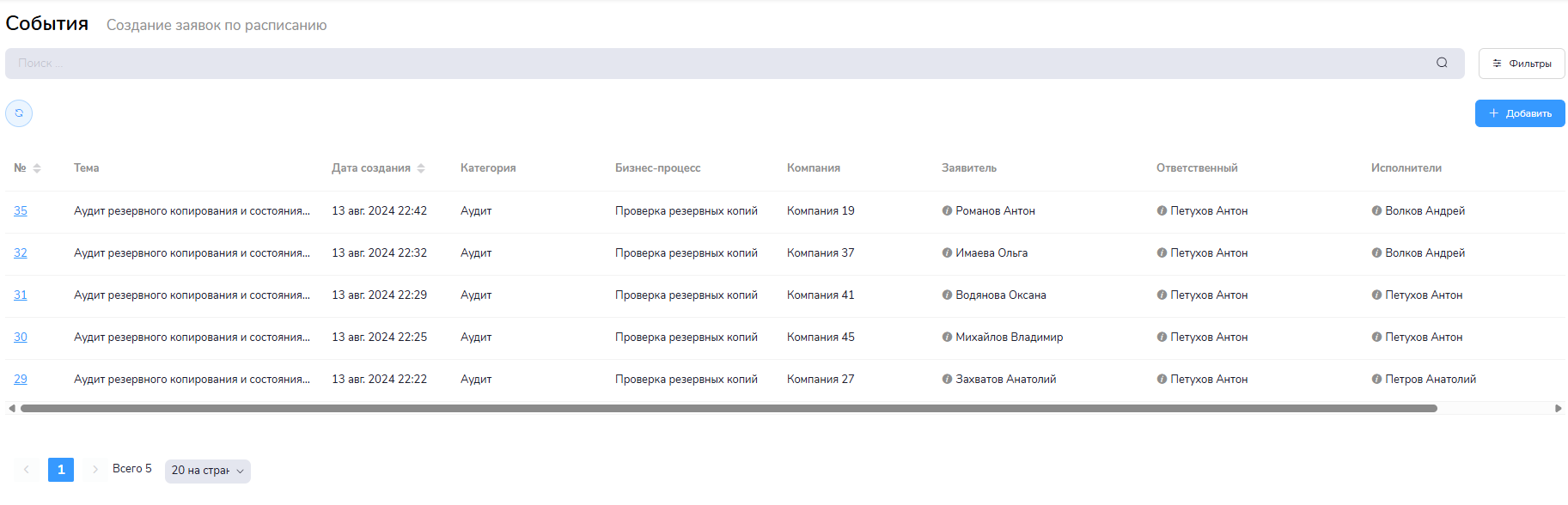The image size is (1568, 505).
Task: Click the refresh icon button
Action: (19, 113)
